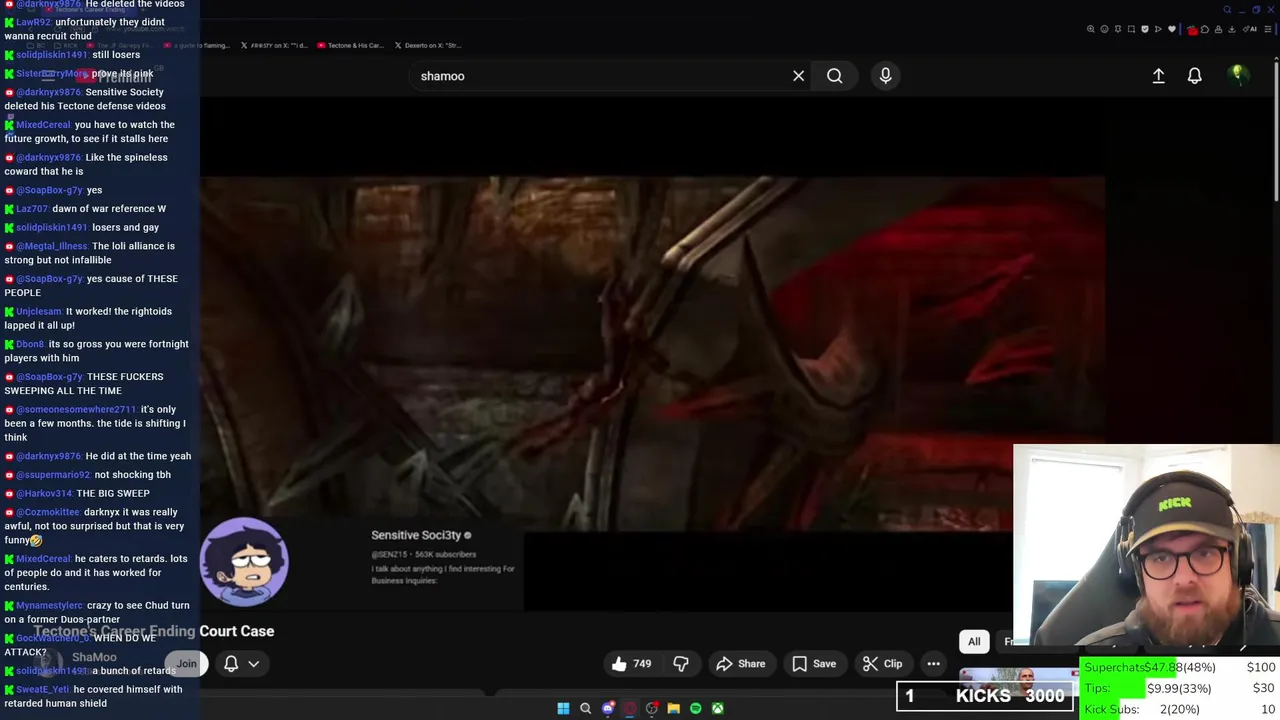This screenshot has width=1280, height=720.
Task: Click the browser send arrow icon
Action: pyautogui.click(x=1158, y=29)
